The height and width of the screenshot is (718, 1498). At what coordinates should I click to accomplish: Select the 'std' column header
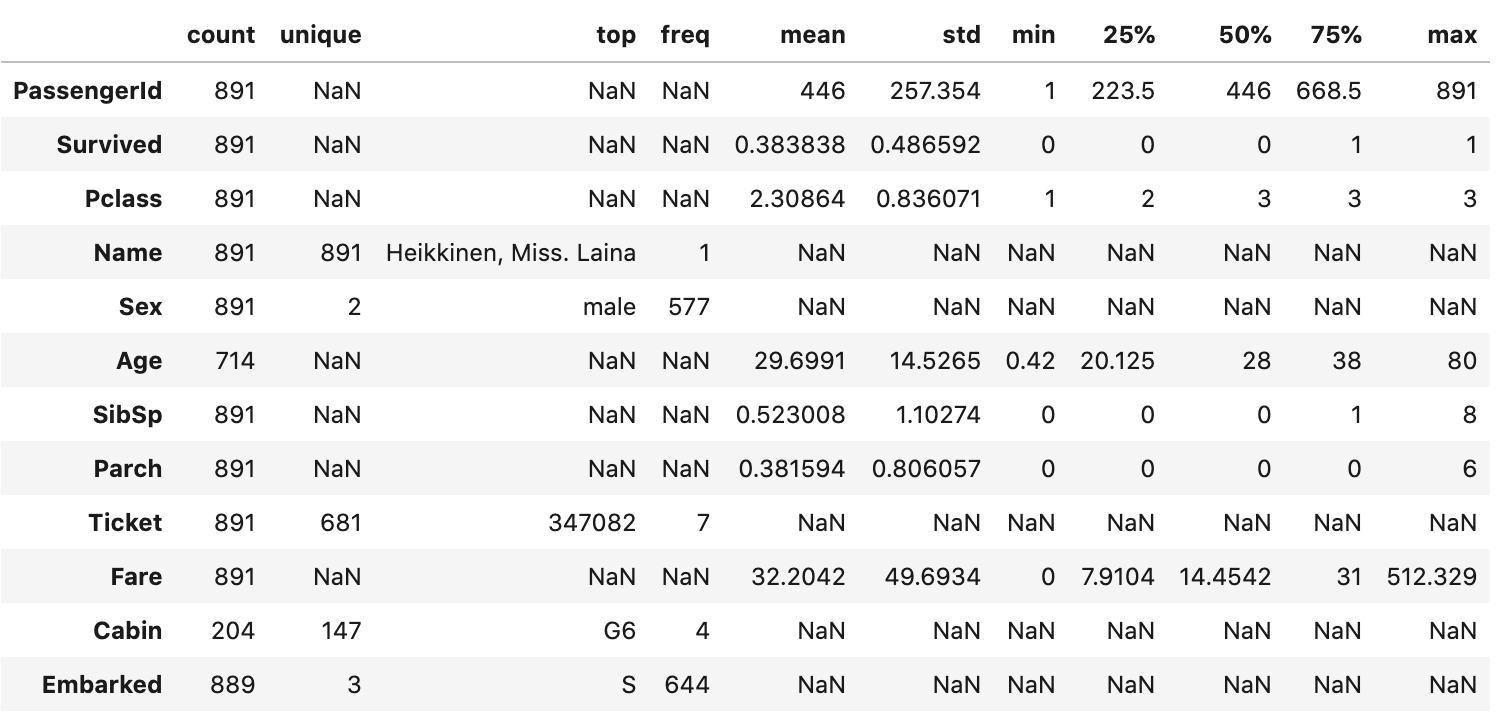click(962, 35)
